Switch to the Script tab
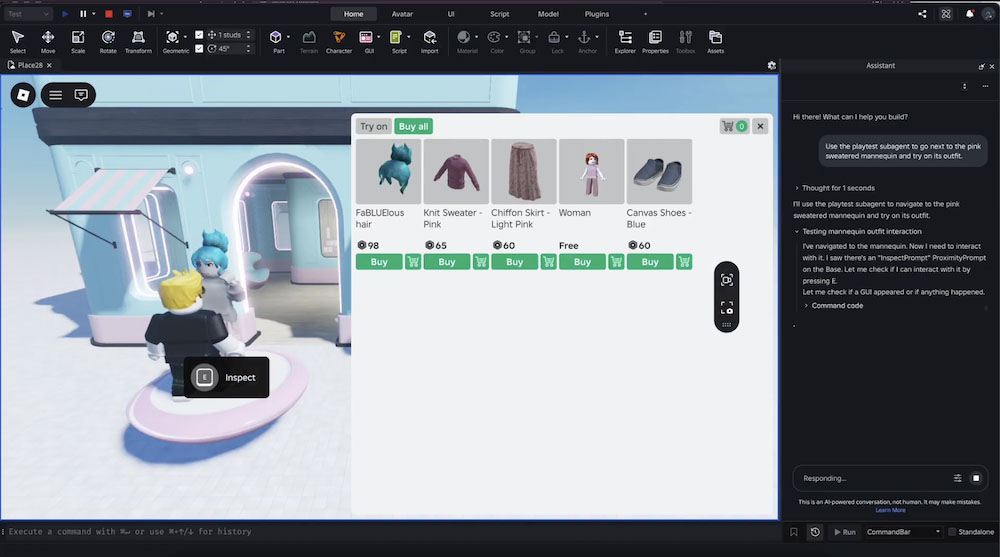Screen dimensions: 1000x557 pyautogui.click(x=499, y=14)
